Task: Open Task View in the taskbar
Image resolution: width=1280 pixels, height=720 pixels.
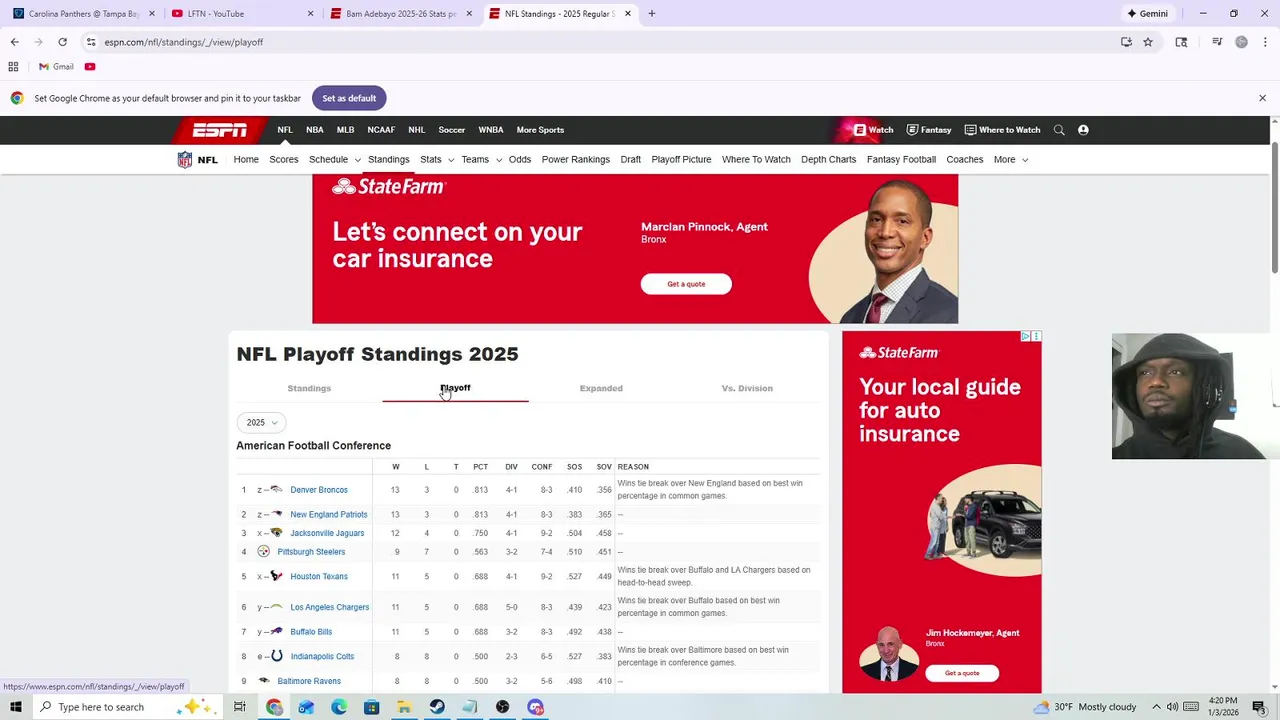Action: [240, 707]
